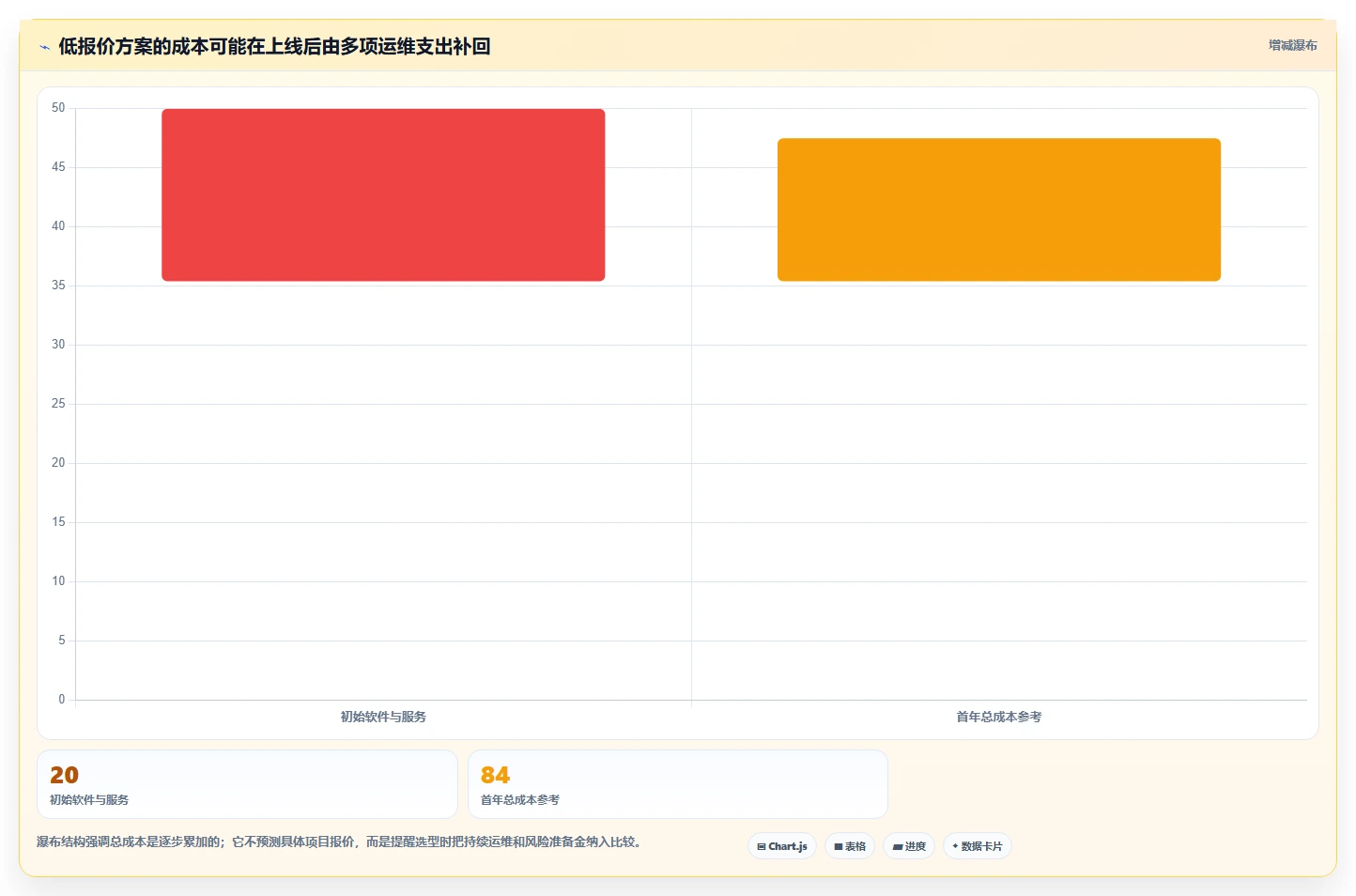Click the y-axis tick label 35
The width and height of the screenshot is (1356, 896).
pyautogui.click(x=58, y=286)
